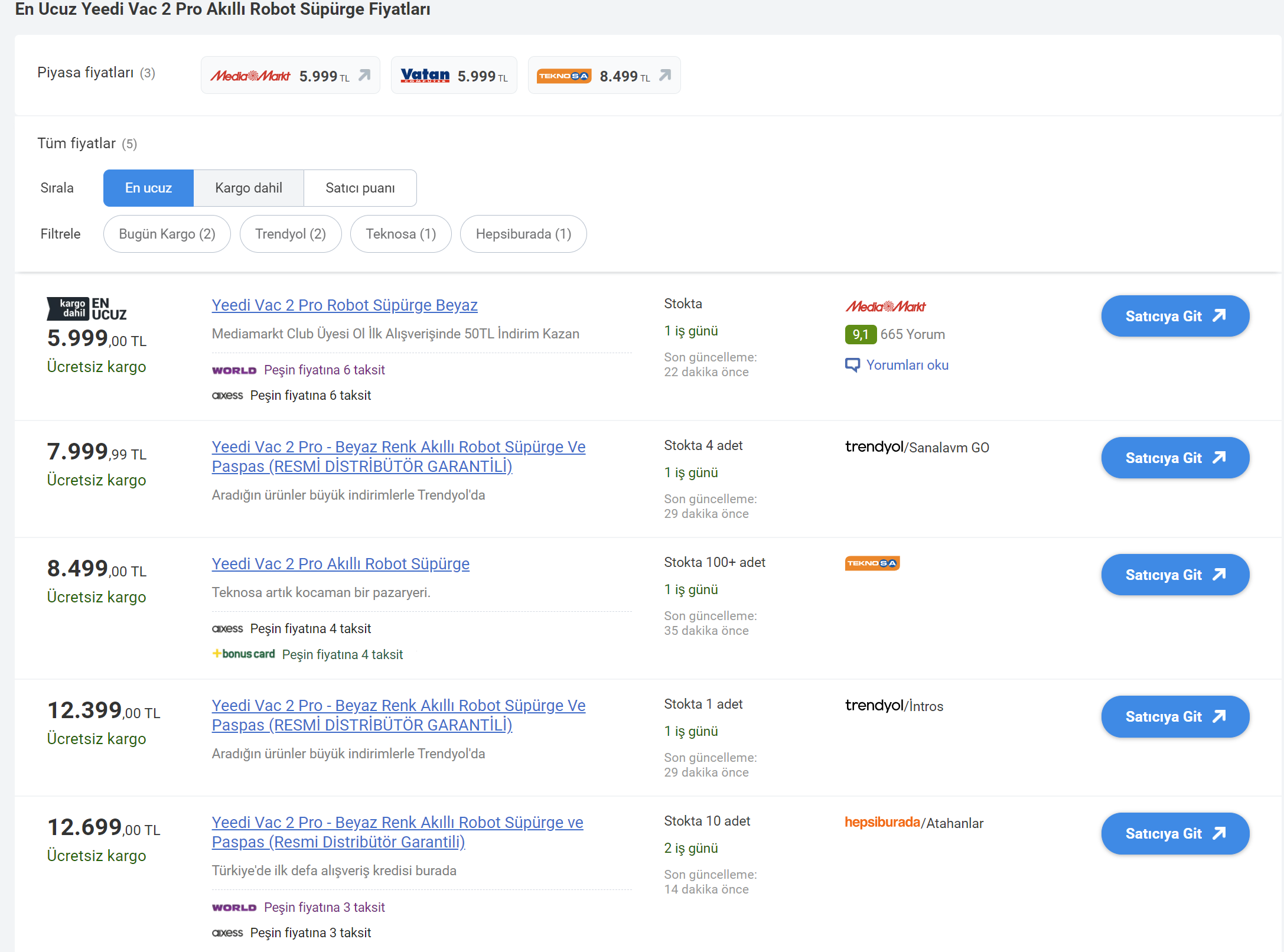Click Stokta 100+ adet text
The image size is (1284, 952).
pyautogui.click(x=715, y=562)
